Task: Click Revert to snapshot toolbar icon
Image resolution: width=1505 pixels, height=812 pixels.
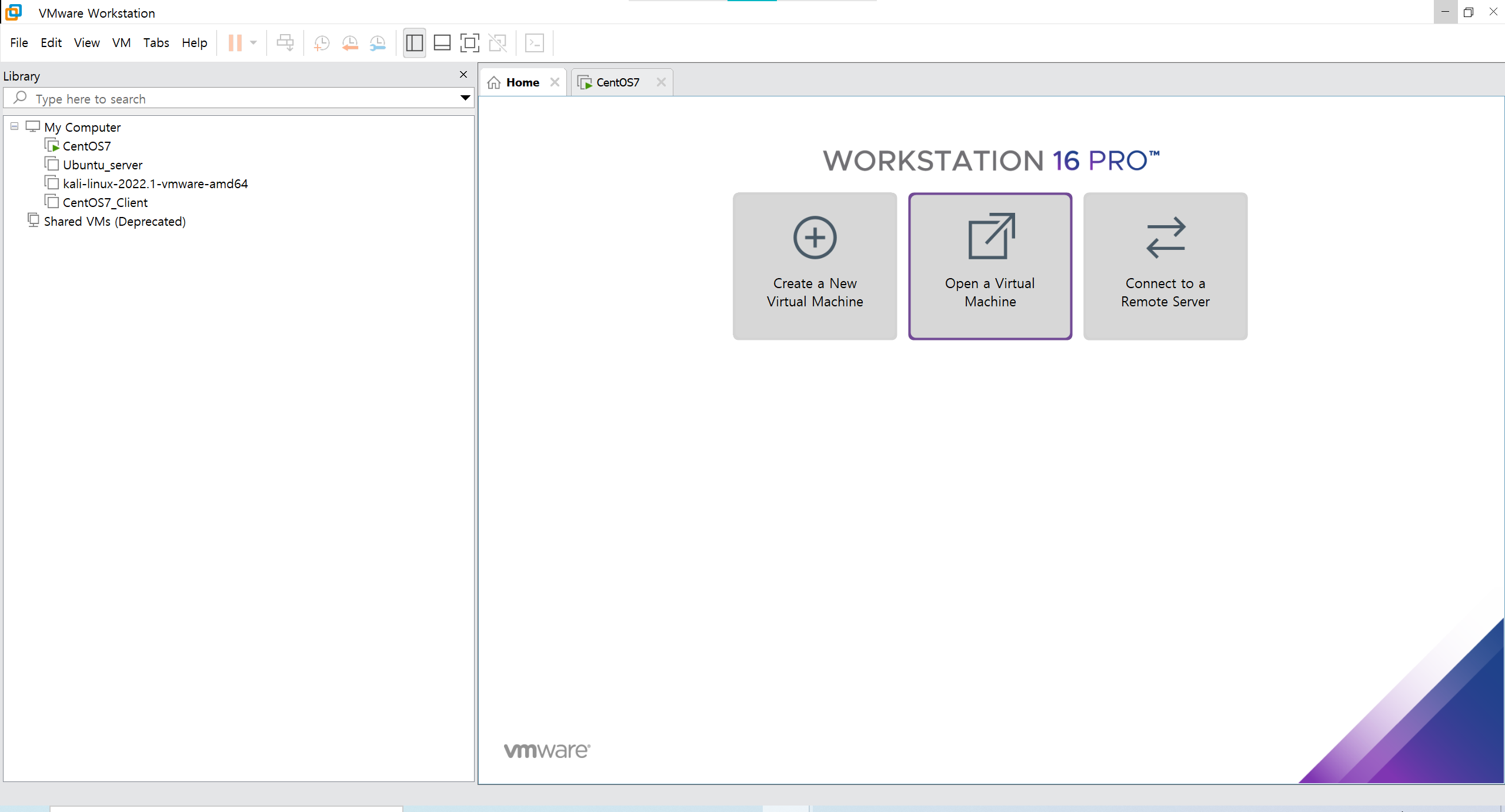Action: point(350,43)
